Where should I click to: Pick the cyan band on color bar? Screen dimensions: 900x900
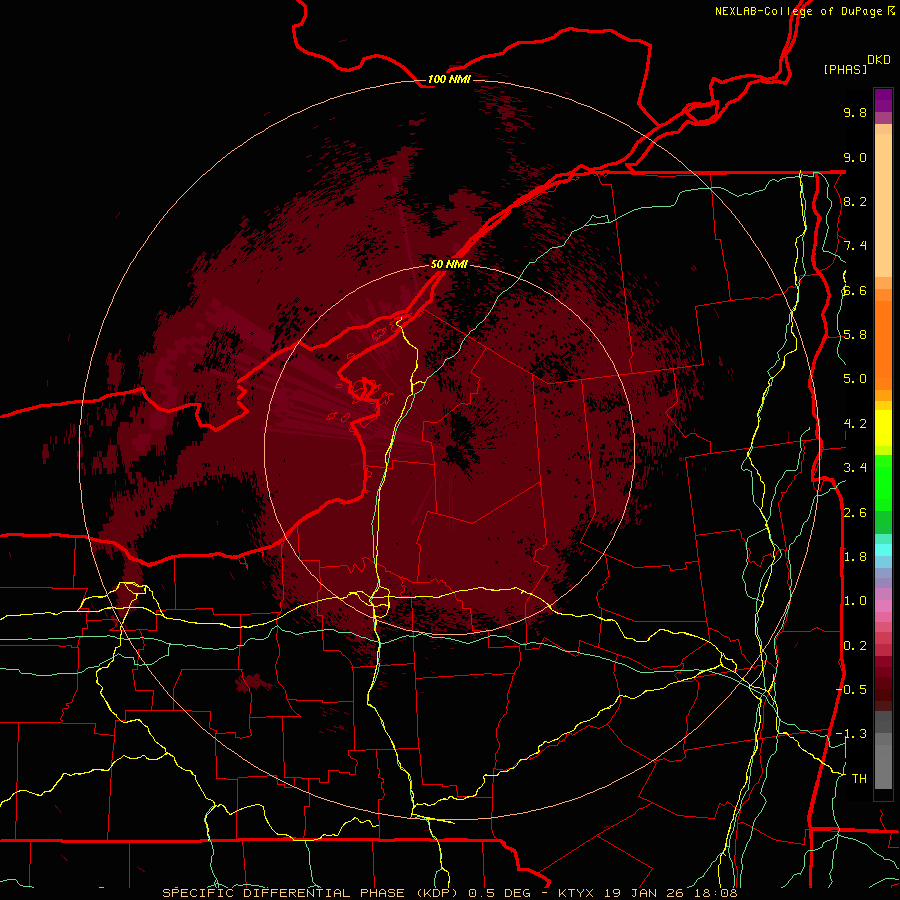pyautogui.click(x=883, y=550)
